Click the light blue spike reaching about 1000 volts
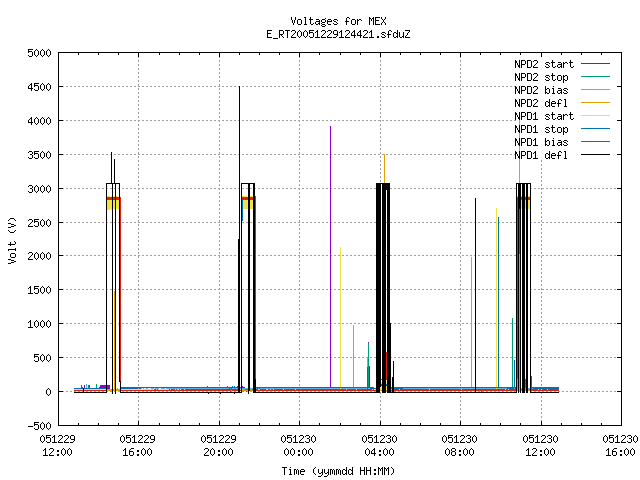Viewport: 640px width, 480px height. pos(353,356)
